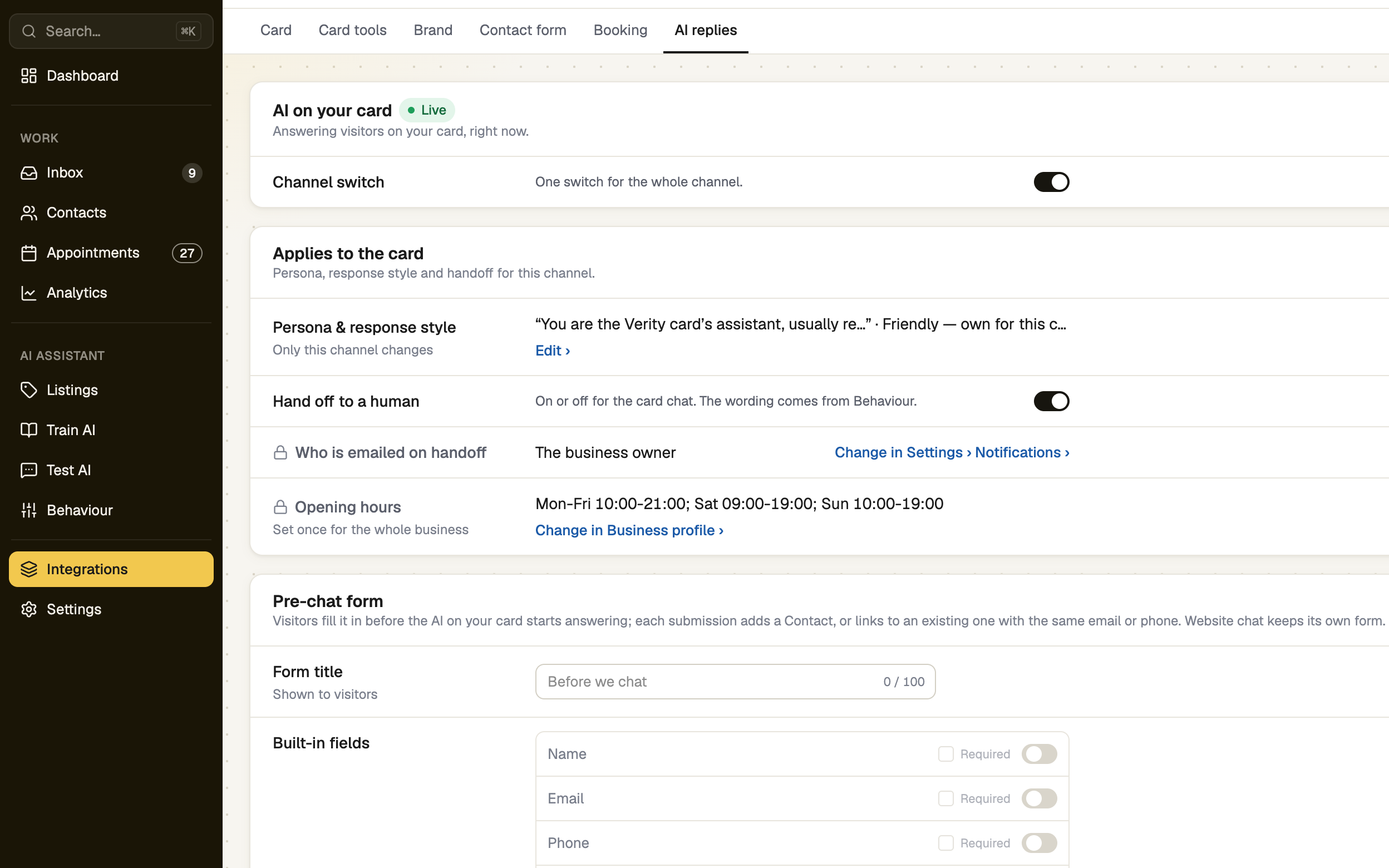Click Edit under Persona & response style
The image size is (1389, 868).
(x=553, y=351)
